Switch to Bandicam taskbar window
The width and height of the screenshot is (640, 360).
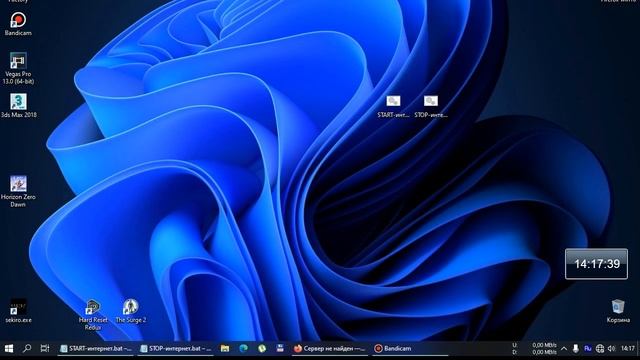point(410,348)
